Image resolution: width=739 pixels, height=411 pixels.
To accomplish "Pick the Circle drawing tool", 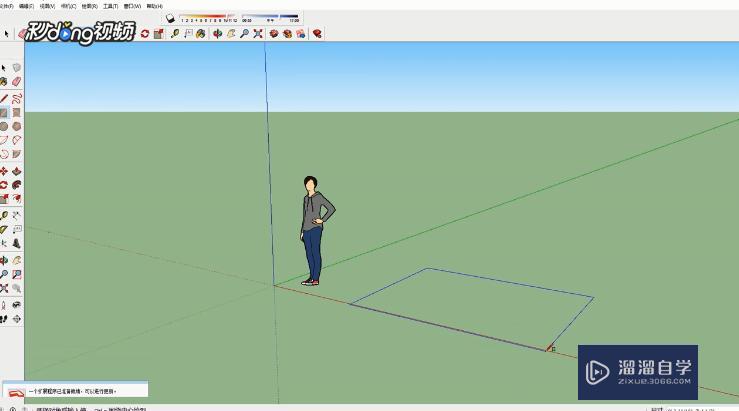I will pos(4,126).
